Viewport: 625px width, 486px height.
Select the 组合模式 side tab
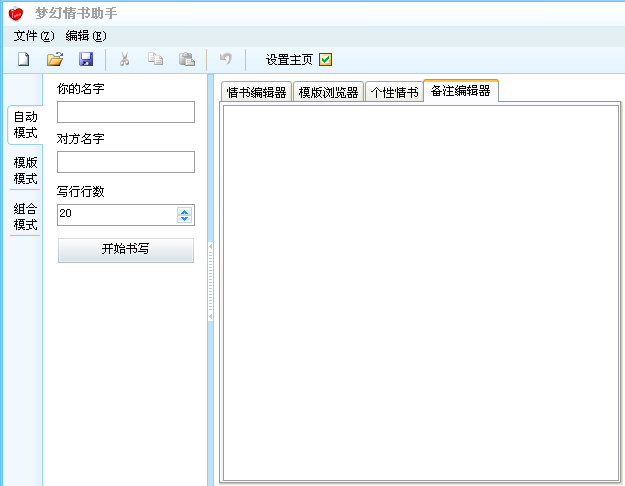tap(25, 216)
